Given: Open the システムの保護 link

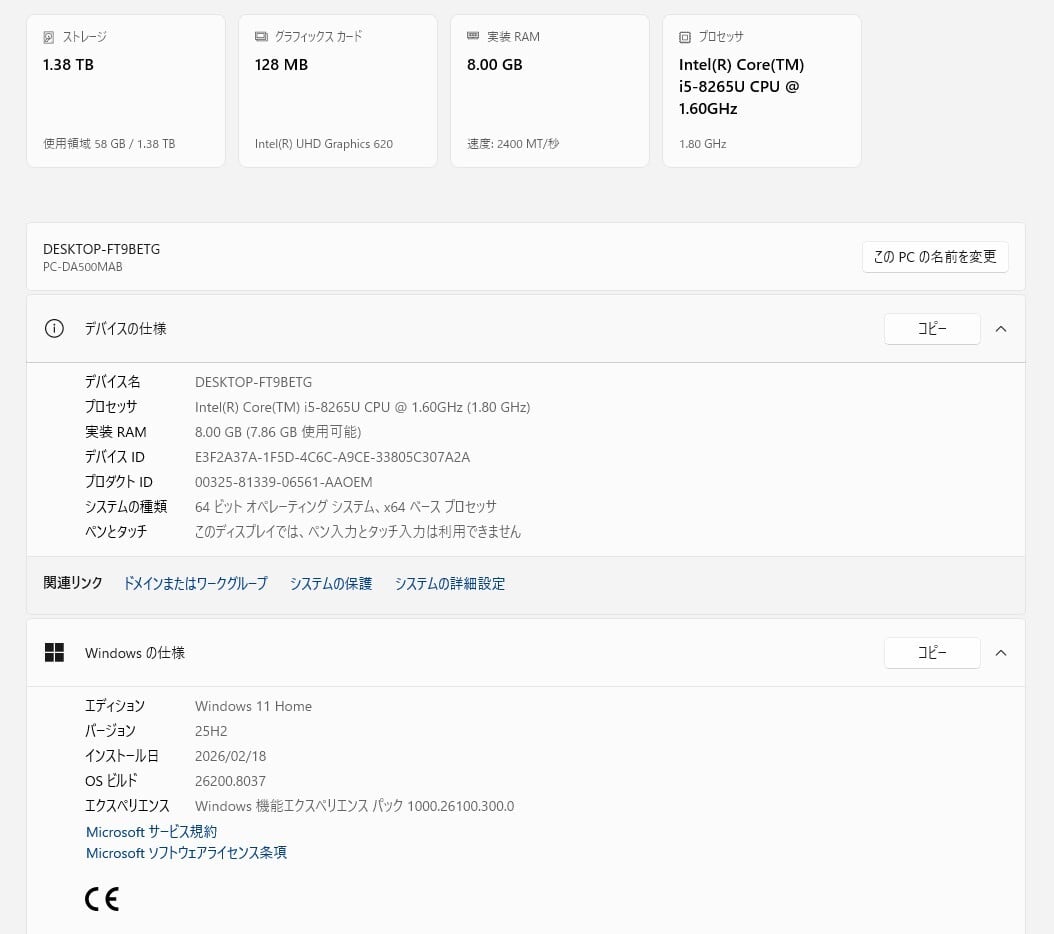Looking at the screenshot, I should pyautogui.click(x=331, y=583).
